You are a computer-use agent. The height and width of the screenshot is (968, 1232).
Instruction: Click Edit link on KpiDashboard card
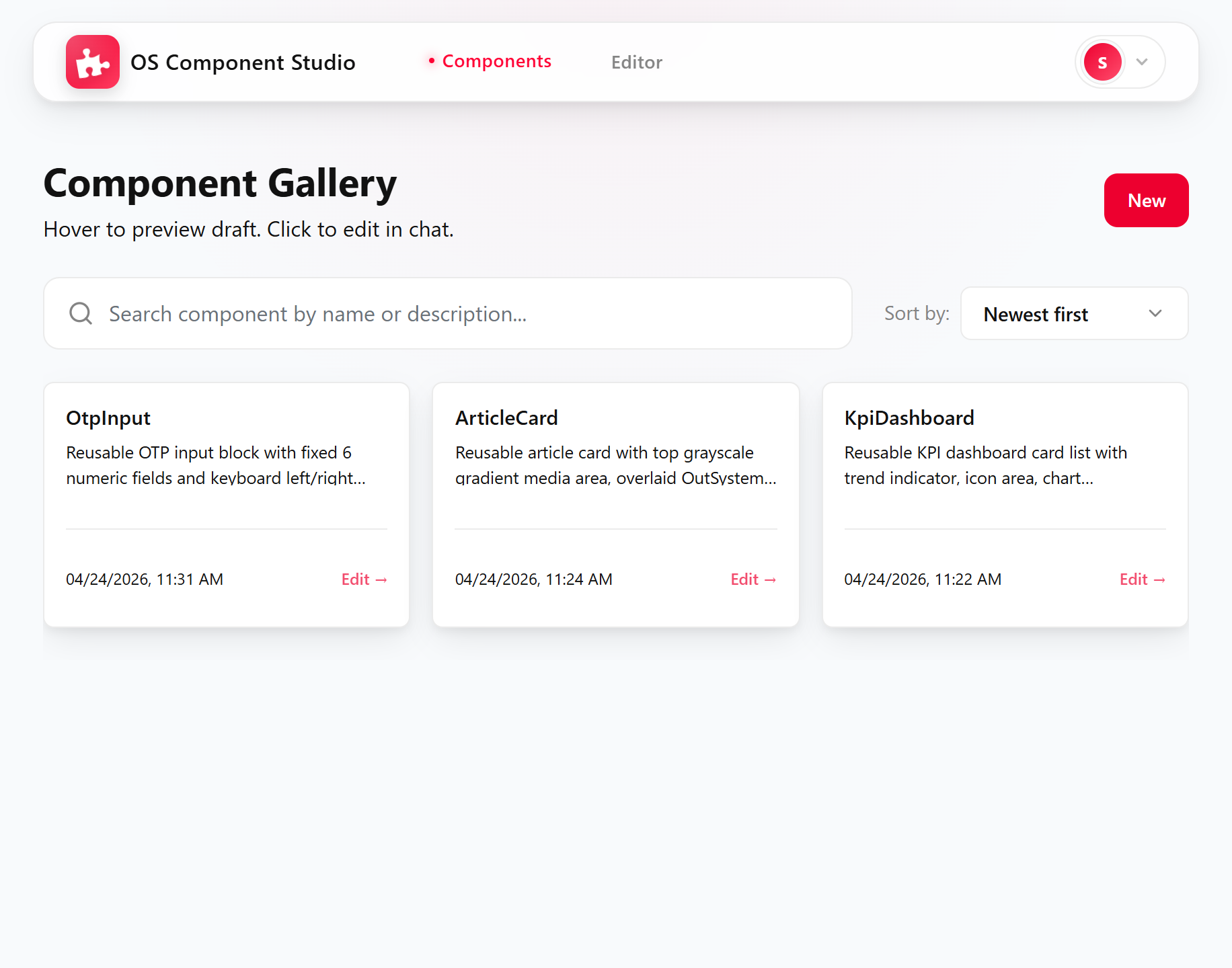click(1143, 579)
